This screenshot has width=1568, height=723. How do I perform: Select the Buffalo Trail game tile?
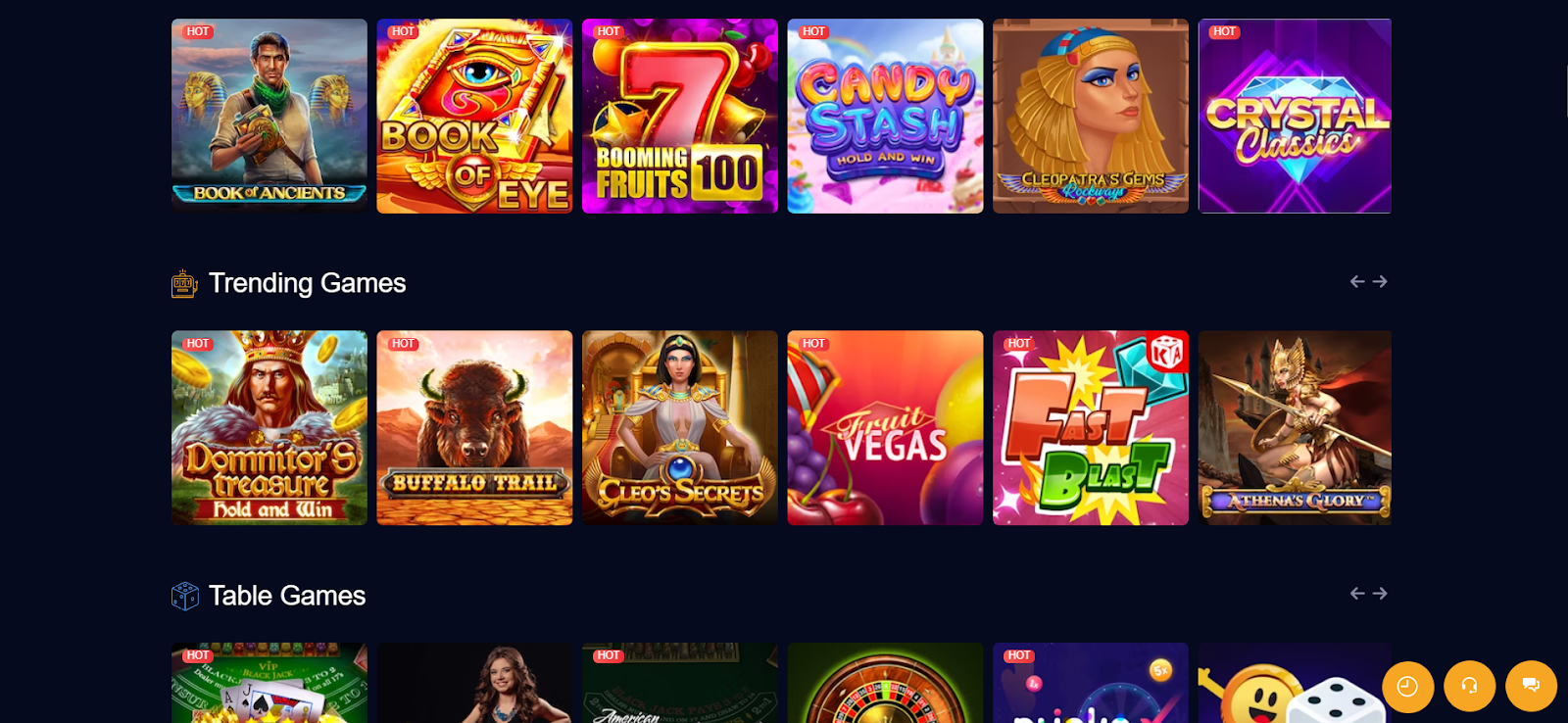pyautogui.click(x=474, y=428)
